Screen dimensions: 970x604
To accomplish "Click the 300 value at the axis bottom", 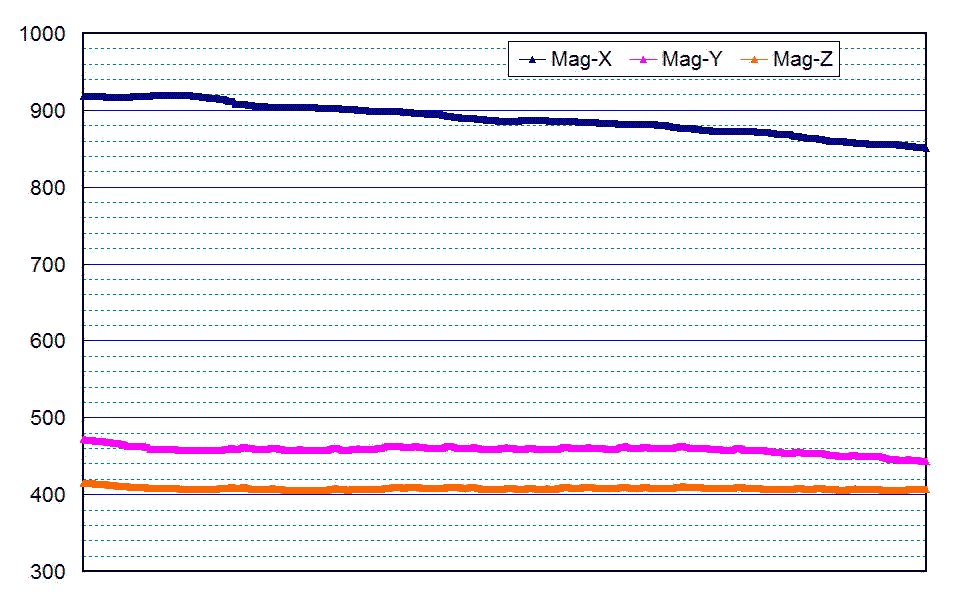I will (x=48, y=572).
